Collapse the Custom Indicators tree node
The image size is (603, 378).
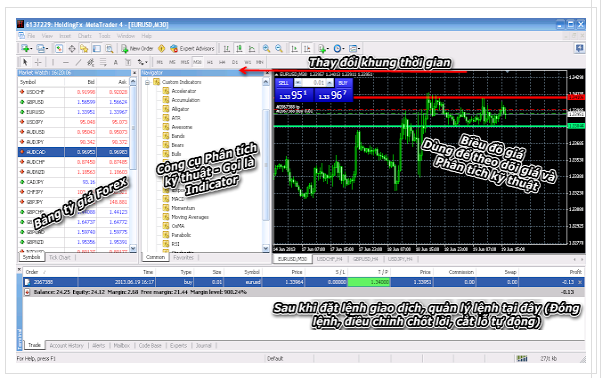(x=147, y=82)
